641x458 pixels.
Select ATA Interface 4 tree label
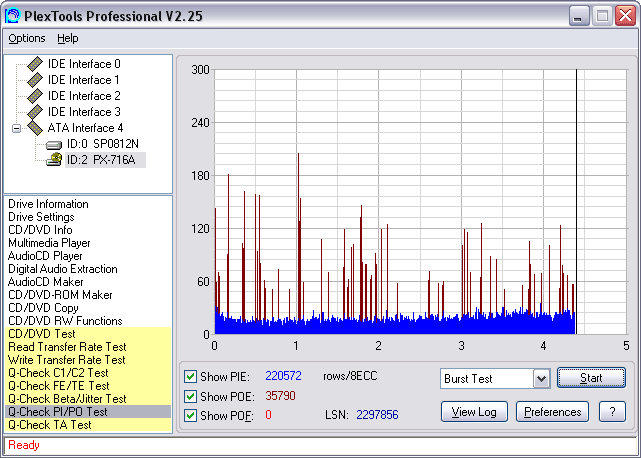coord(85,128)
